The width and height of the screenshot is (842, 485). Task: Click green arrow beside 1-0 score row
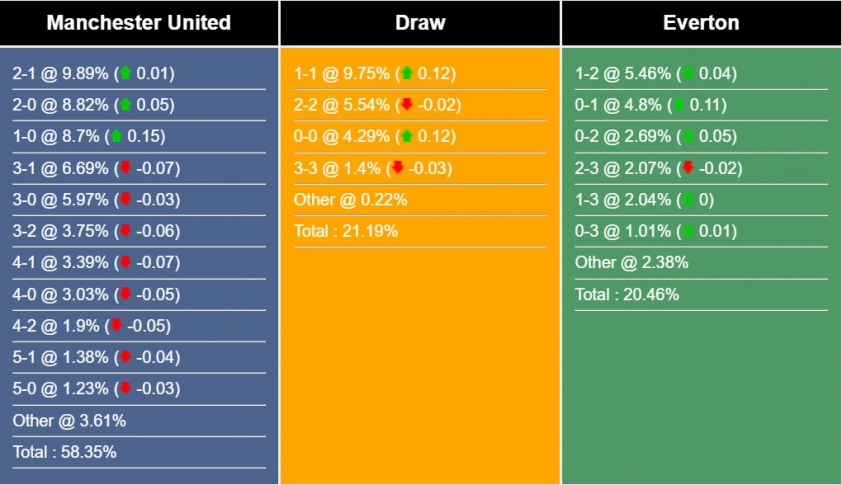coord(116,137)
